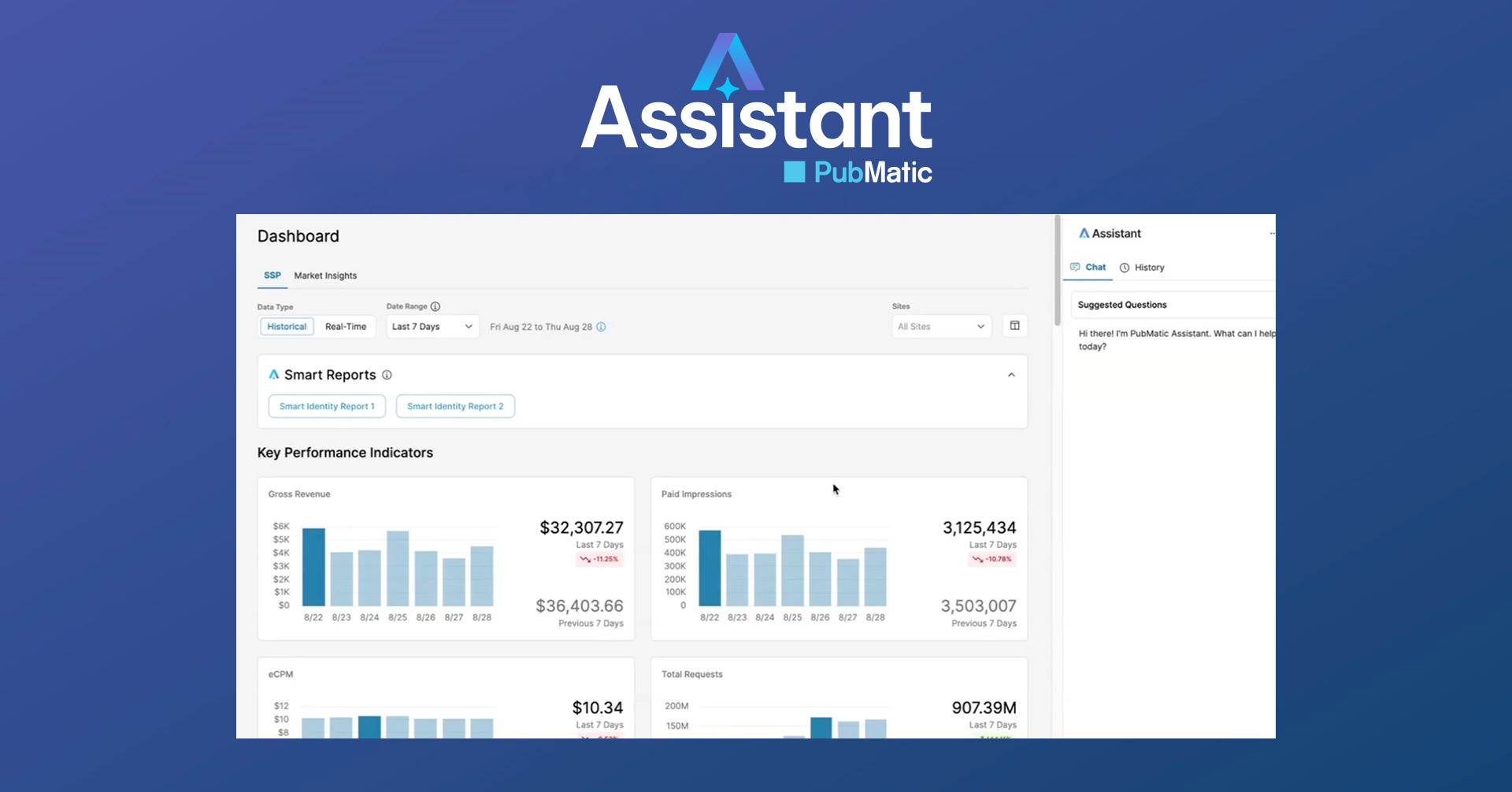Click the clock icon beside History tab
This screenshot has width=1512, height=792.
(1125, 267)
